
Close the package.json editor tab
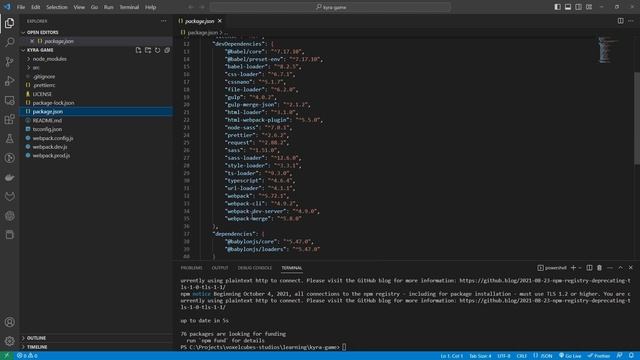click(x=220, y=21)
